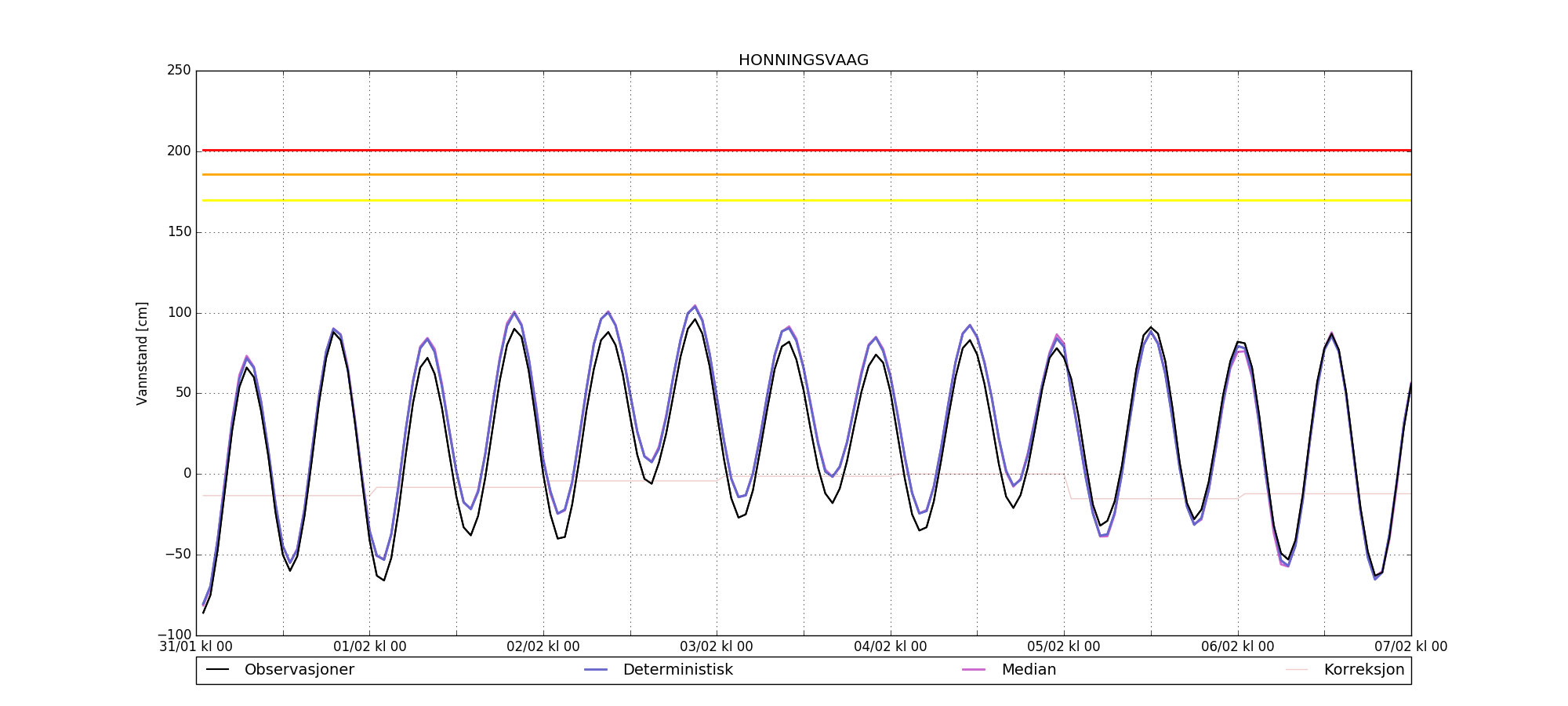1568x706 pixels.
Task: Click the −100 y-axis tick label
Action: [174, 635]
